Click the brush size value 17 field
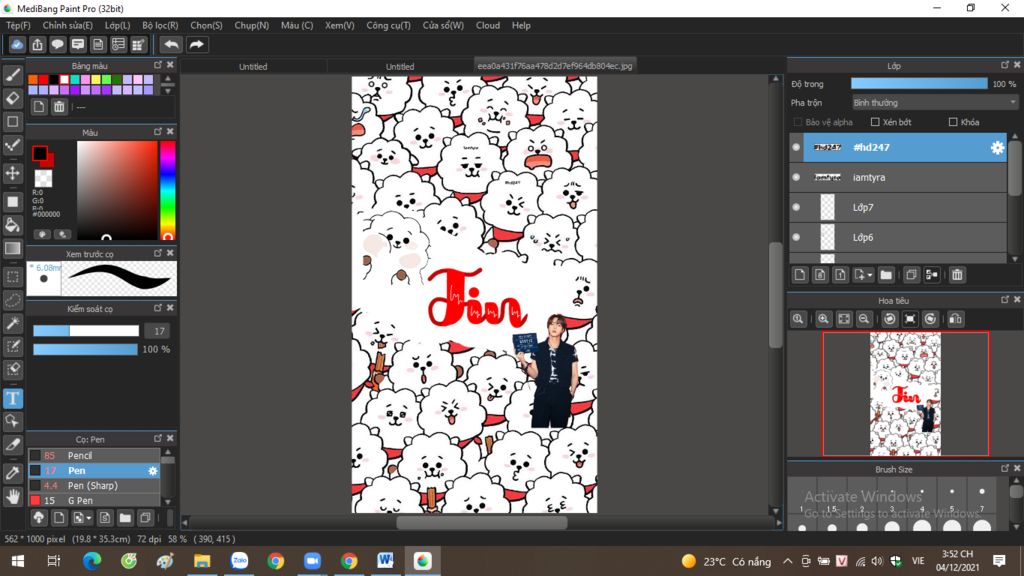This screenshot has height=576, width=1024. (x=159, y=331)
